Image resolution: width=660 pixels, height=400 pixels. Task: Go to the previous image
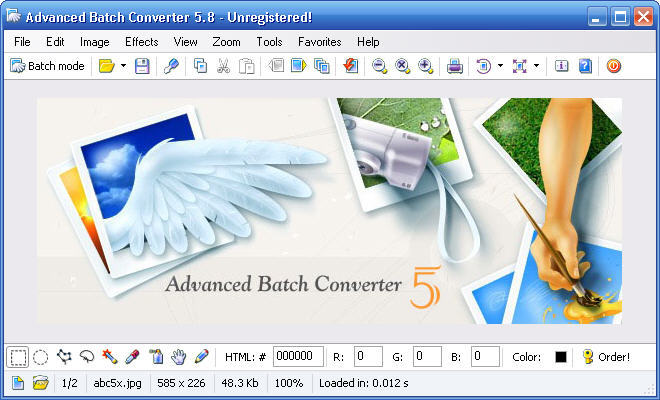(x=276, y=66)
